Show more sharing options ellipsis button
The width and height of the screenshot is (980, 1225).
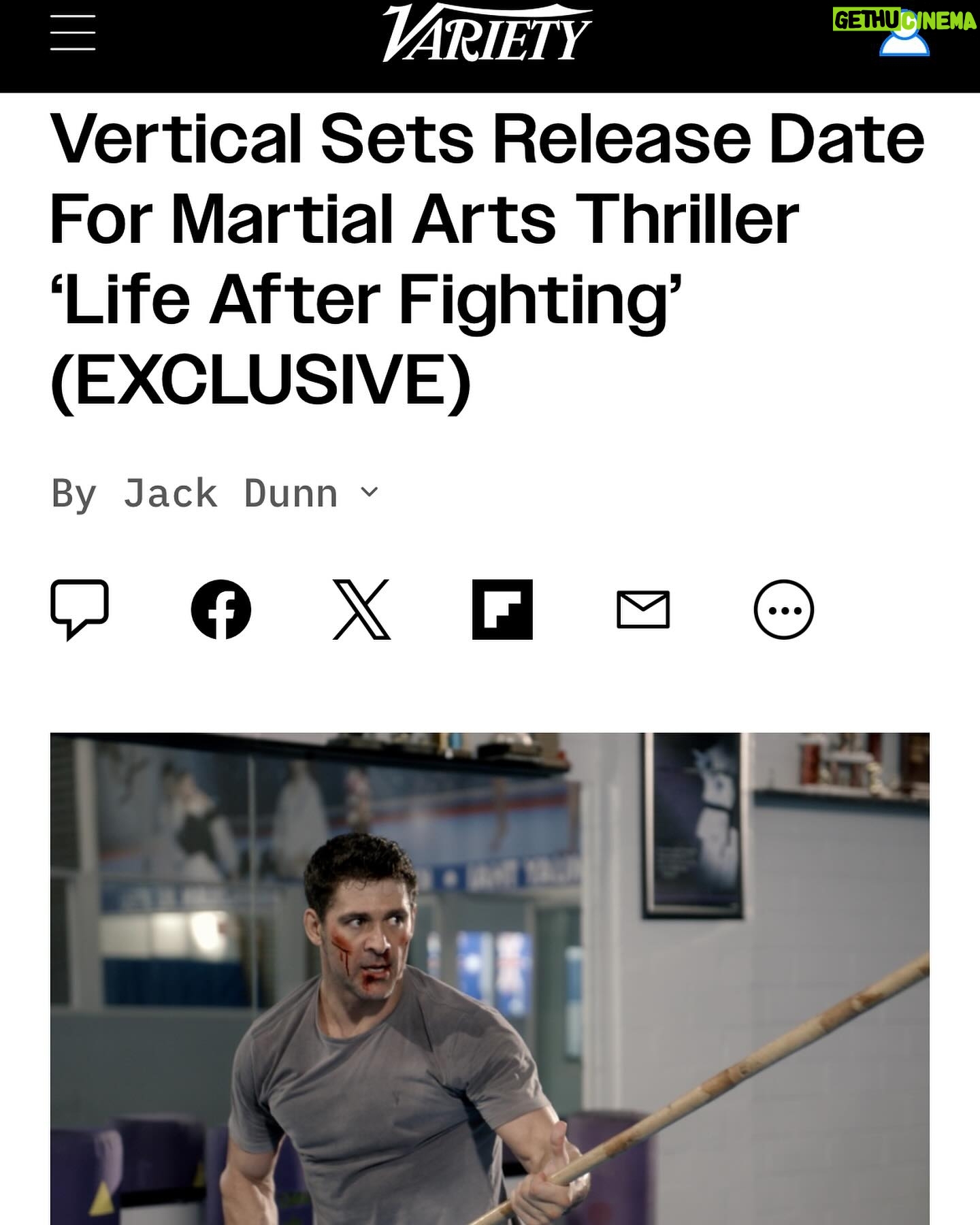784,609
